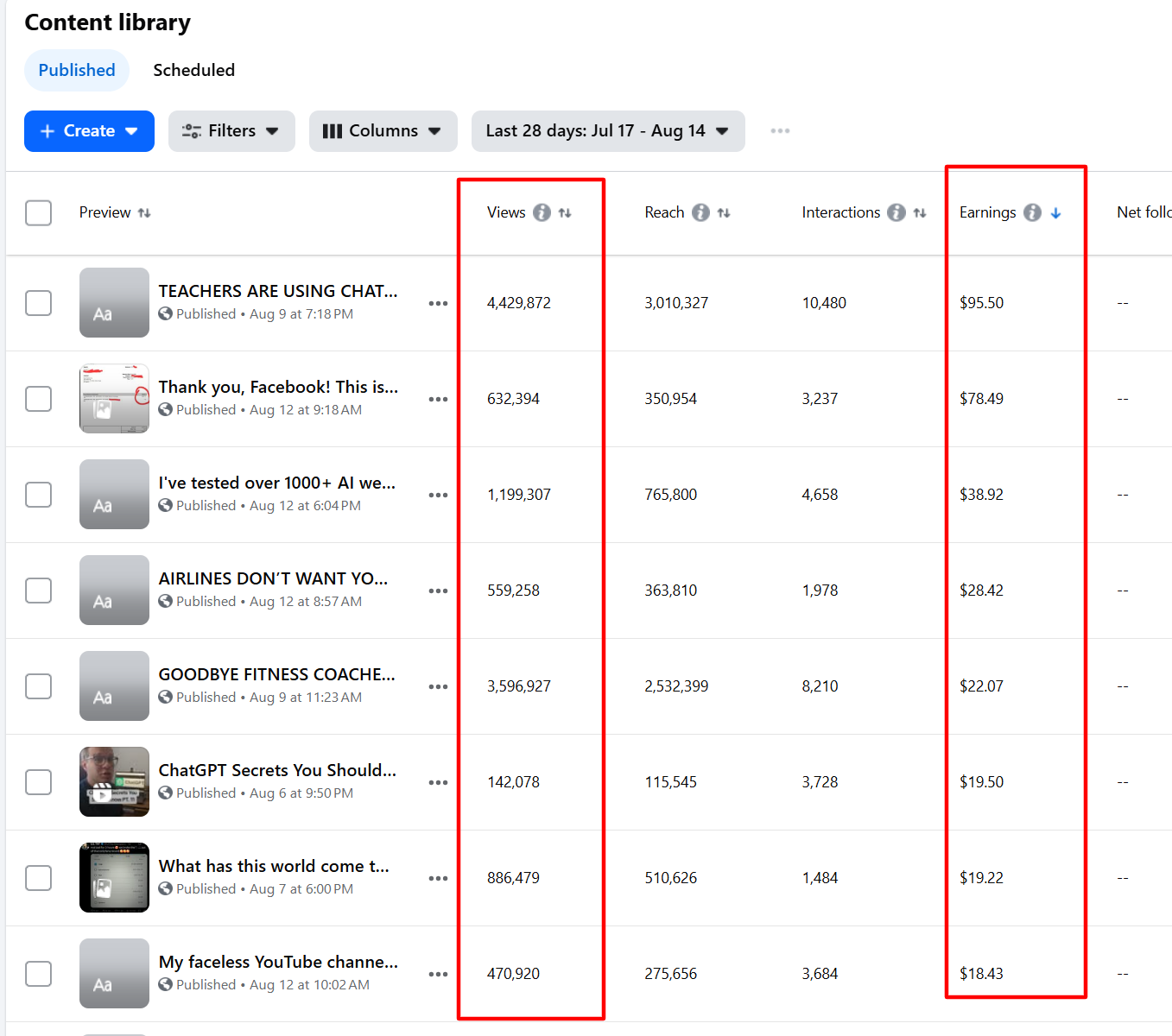Viewport: 1172px width, 1036px height.
Task: Open more options for TEACHERS ARE USING CHAT post
Action: [x=438, y=303]
